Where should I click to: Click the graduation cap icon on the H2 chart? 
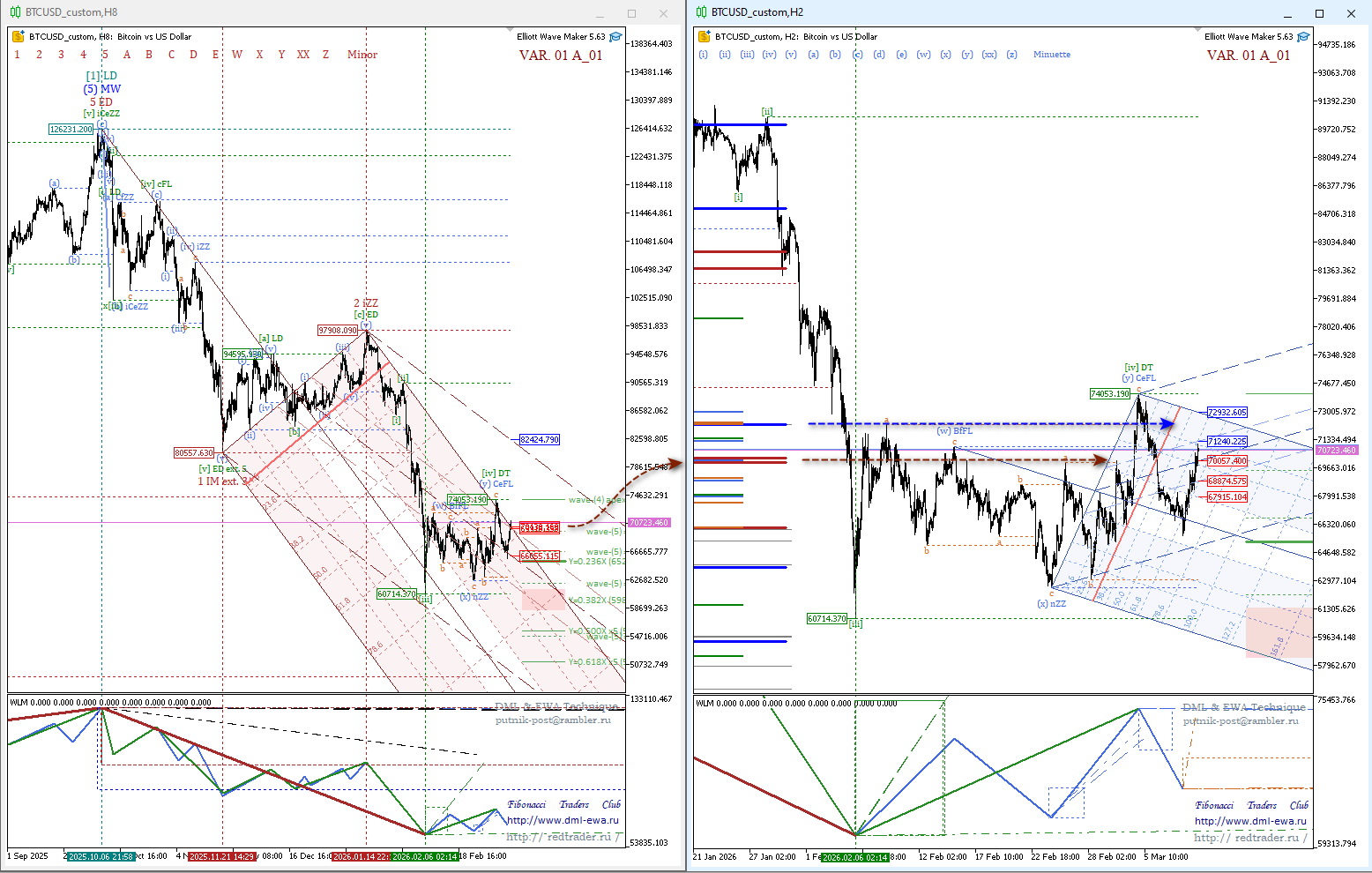coord(1303,37)
